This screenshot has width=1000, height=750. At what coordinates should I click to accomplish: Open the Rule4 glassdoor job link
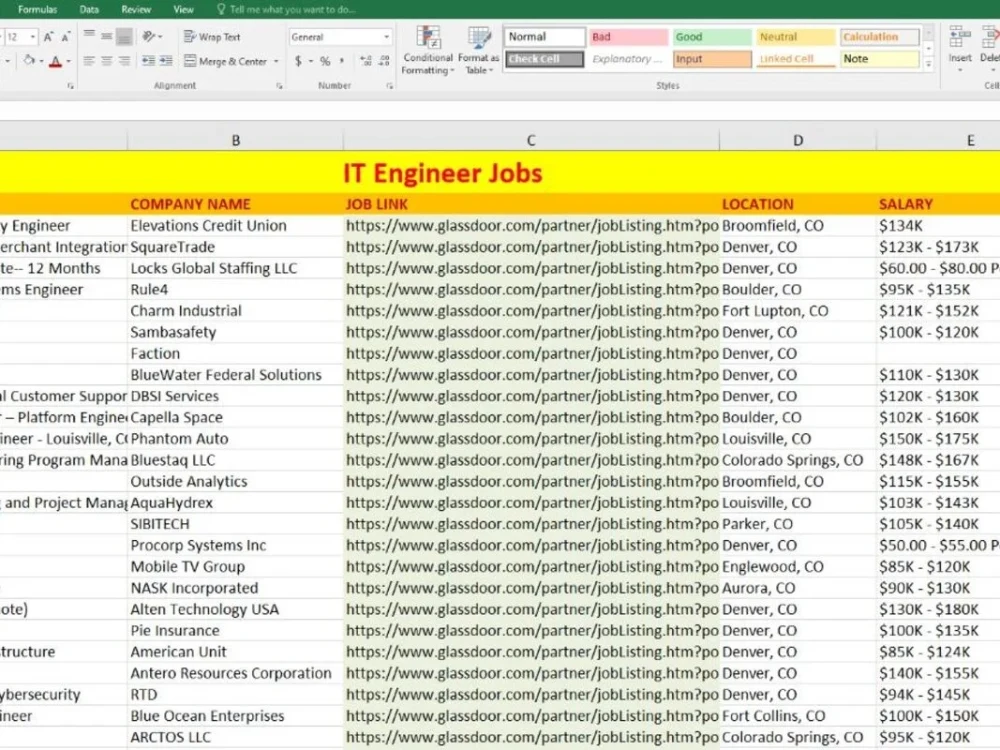tap(532, 290)
